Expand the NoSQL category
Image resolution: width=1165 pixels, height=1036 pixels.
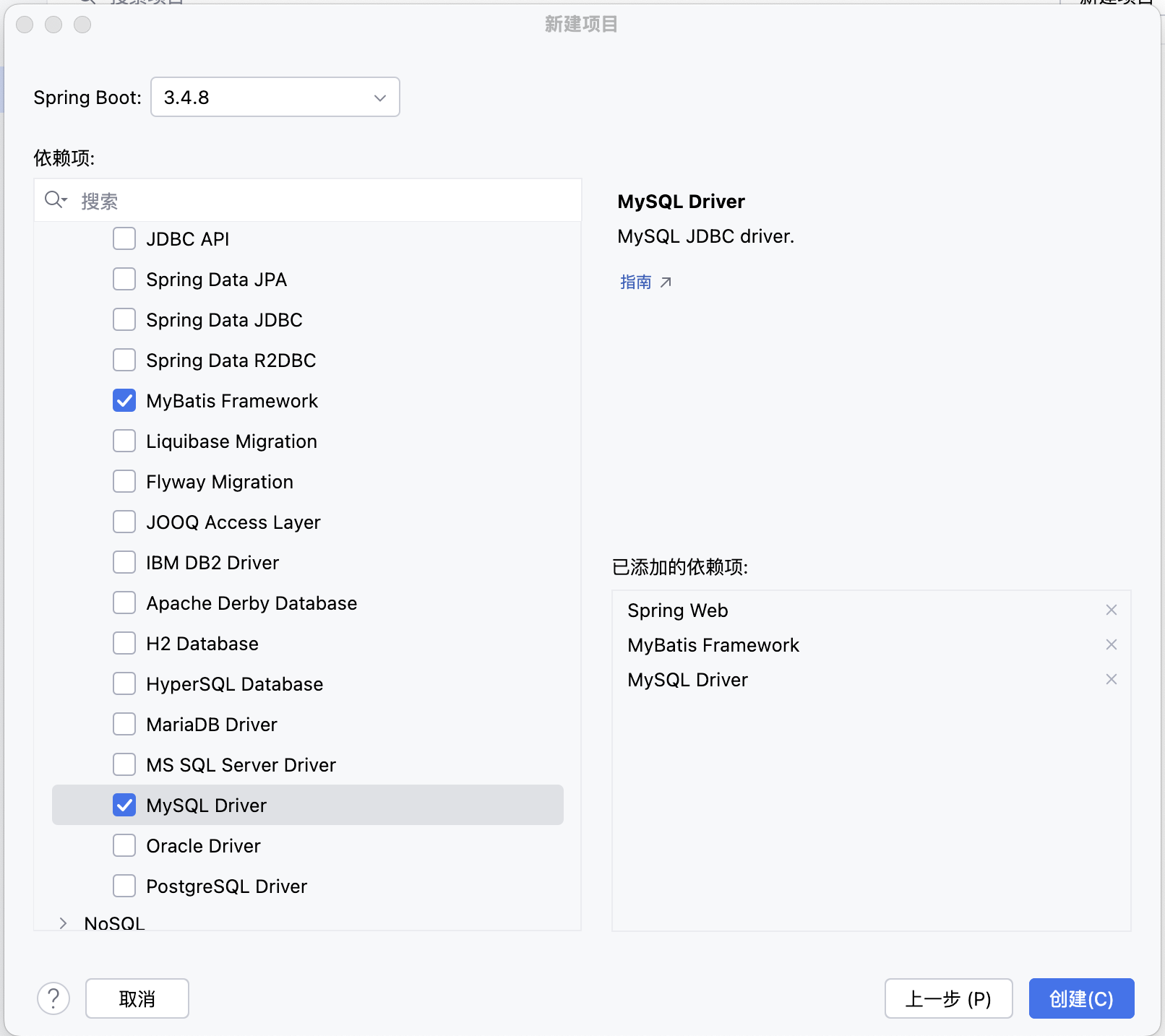pos(64,923)
